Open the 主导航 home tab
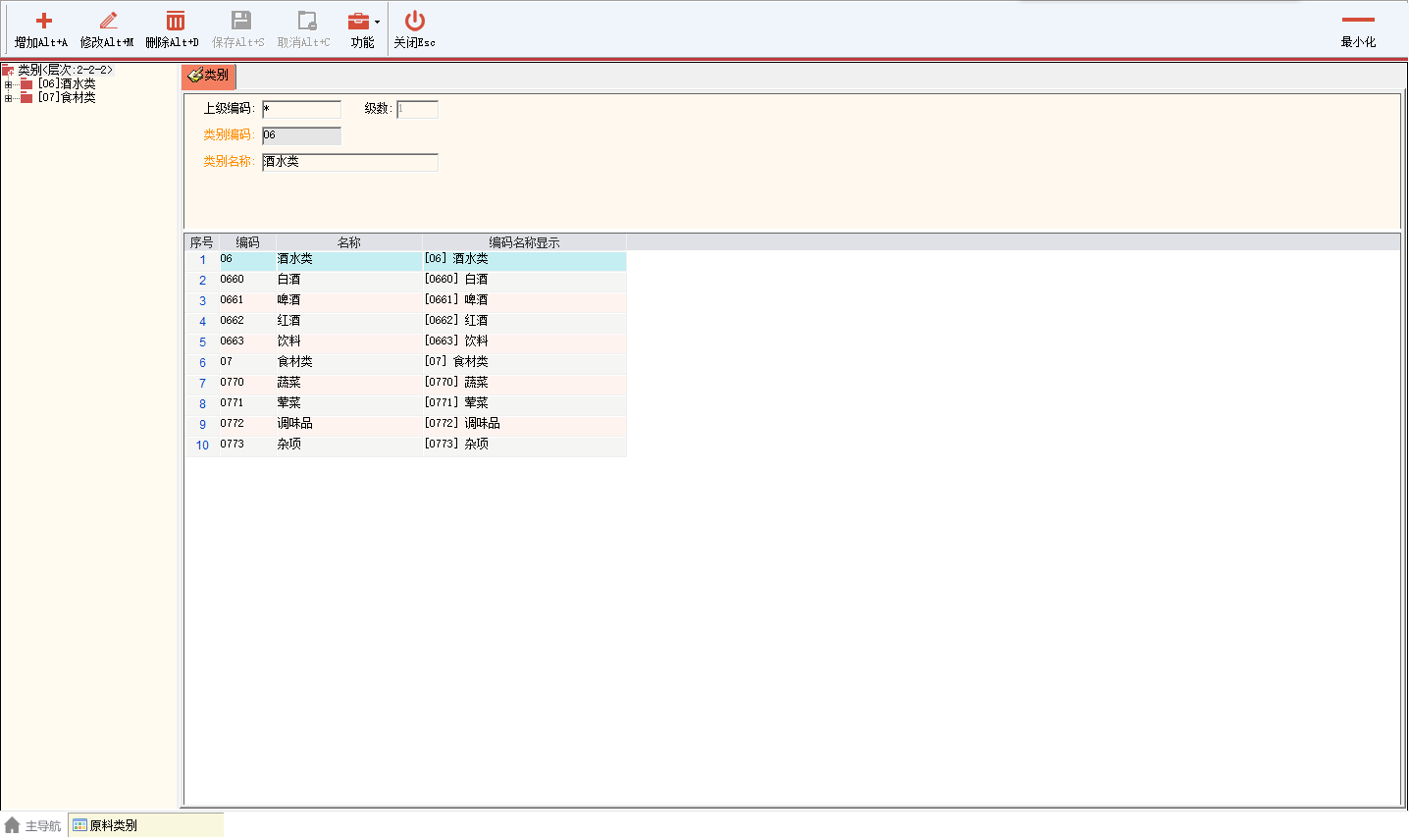Viewport: 1409px width, 840px height. [32, 826]
